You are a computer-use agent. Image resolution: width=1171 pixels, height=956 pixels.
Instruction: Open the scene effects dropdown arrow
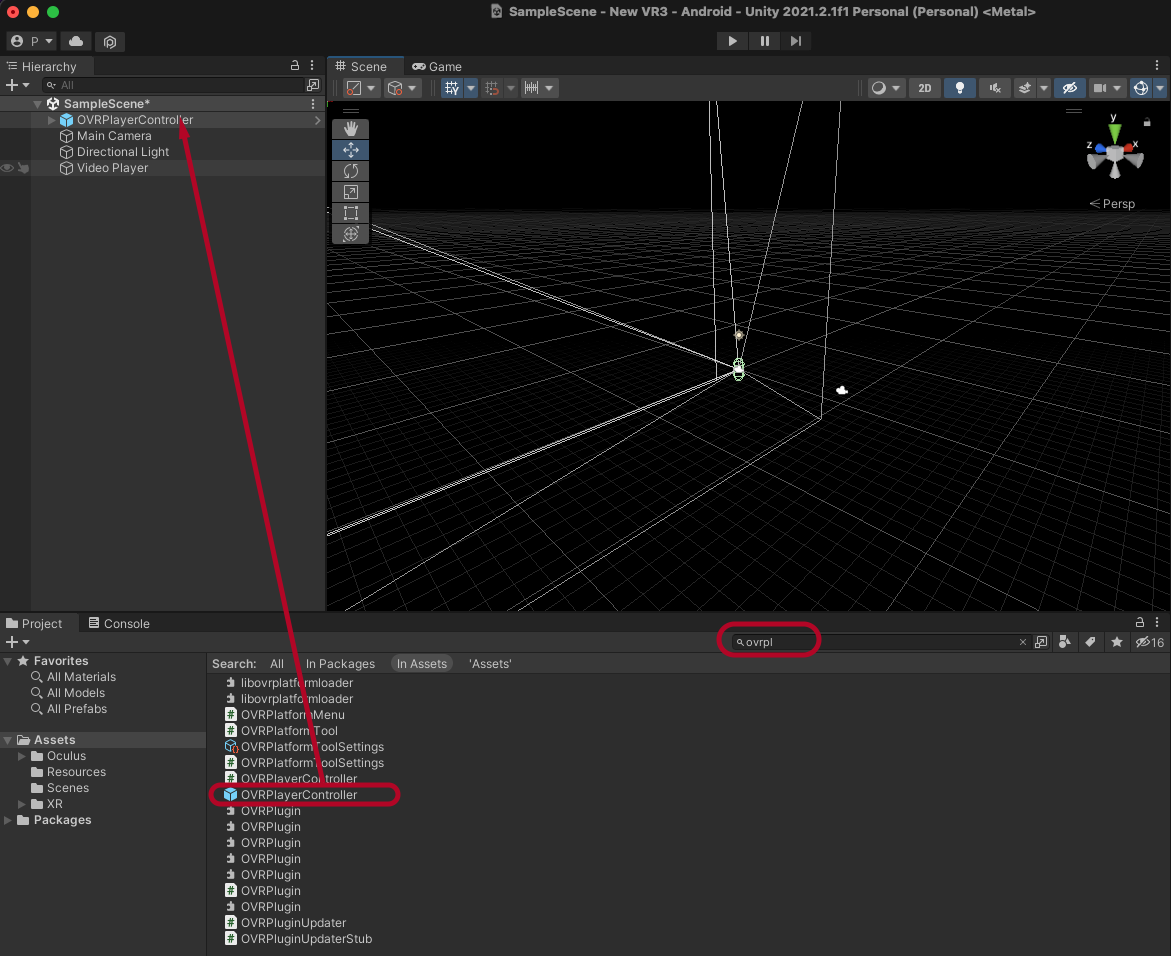coord(1044,88)
